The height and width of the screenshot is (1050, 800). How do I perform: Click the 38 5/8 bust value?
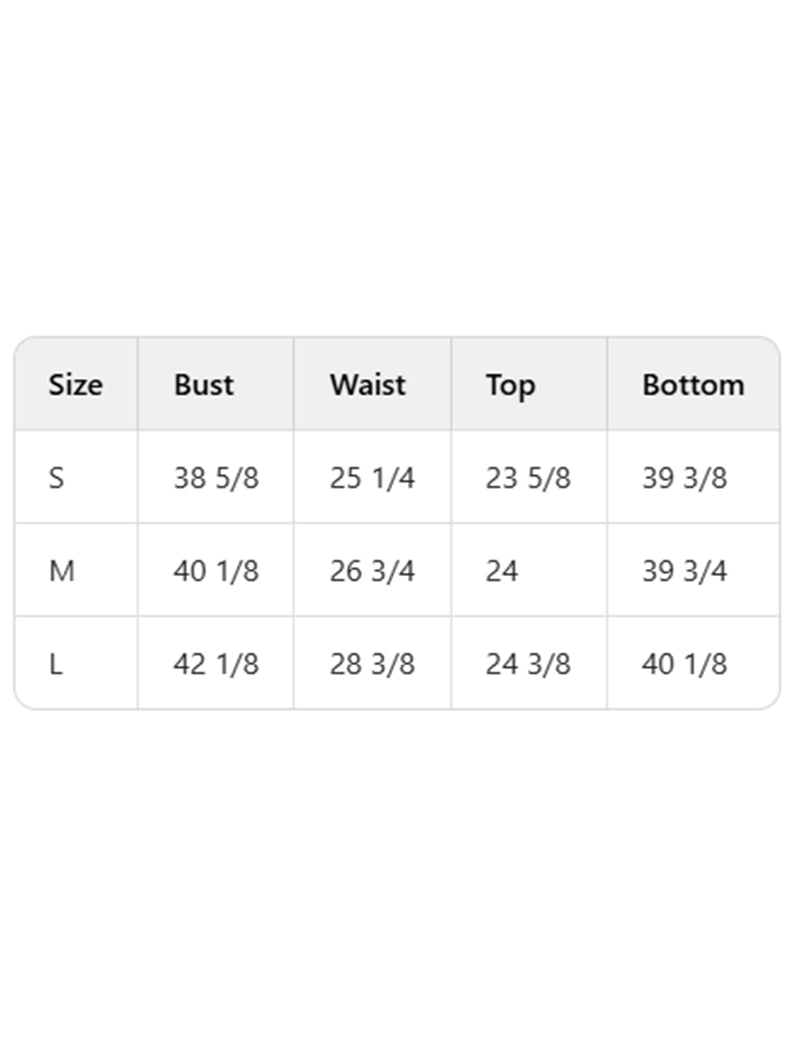point(216,478)
